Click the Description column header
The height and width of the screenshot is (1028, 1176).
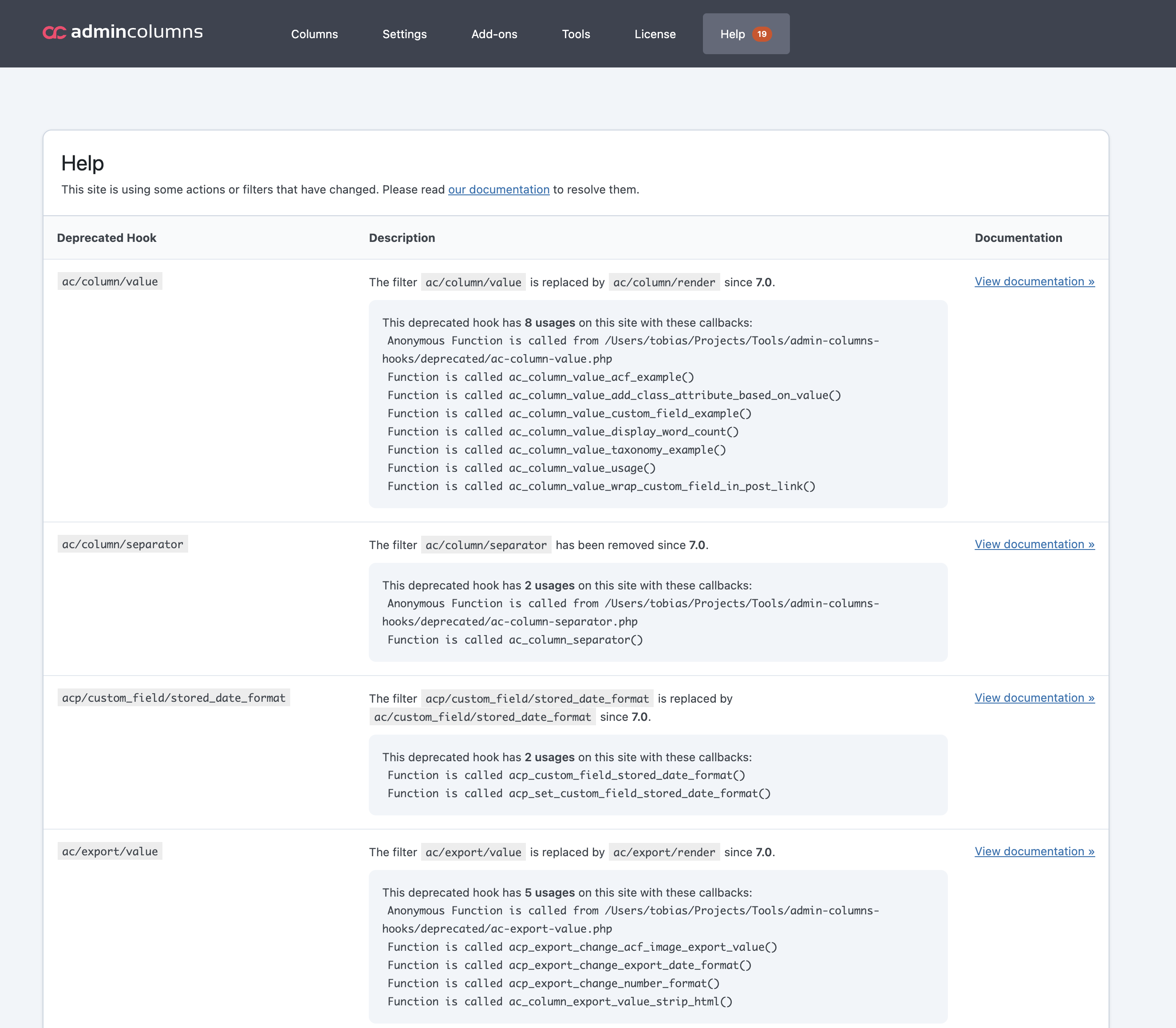[401, 237]
